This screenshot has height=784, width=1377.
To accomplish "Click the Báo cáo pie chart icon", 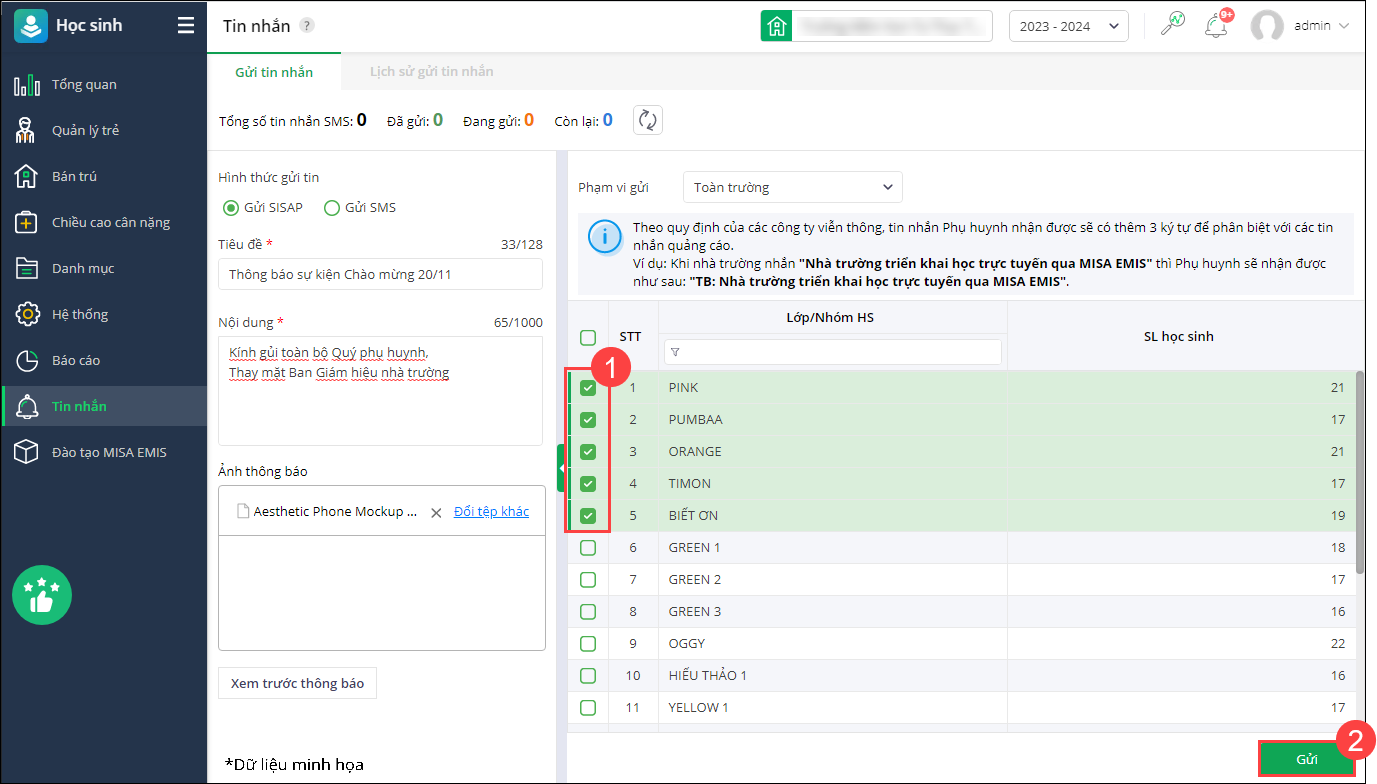I will click(x=27, y=360).
